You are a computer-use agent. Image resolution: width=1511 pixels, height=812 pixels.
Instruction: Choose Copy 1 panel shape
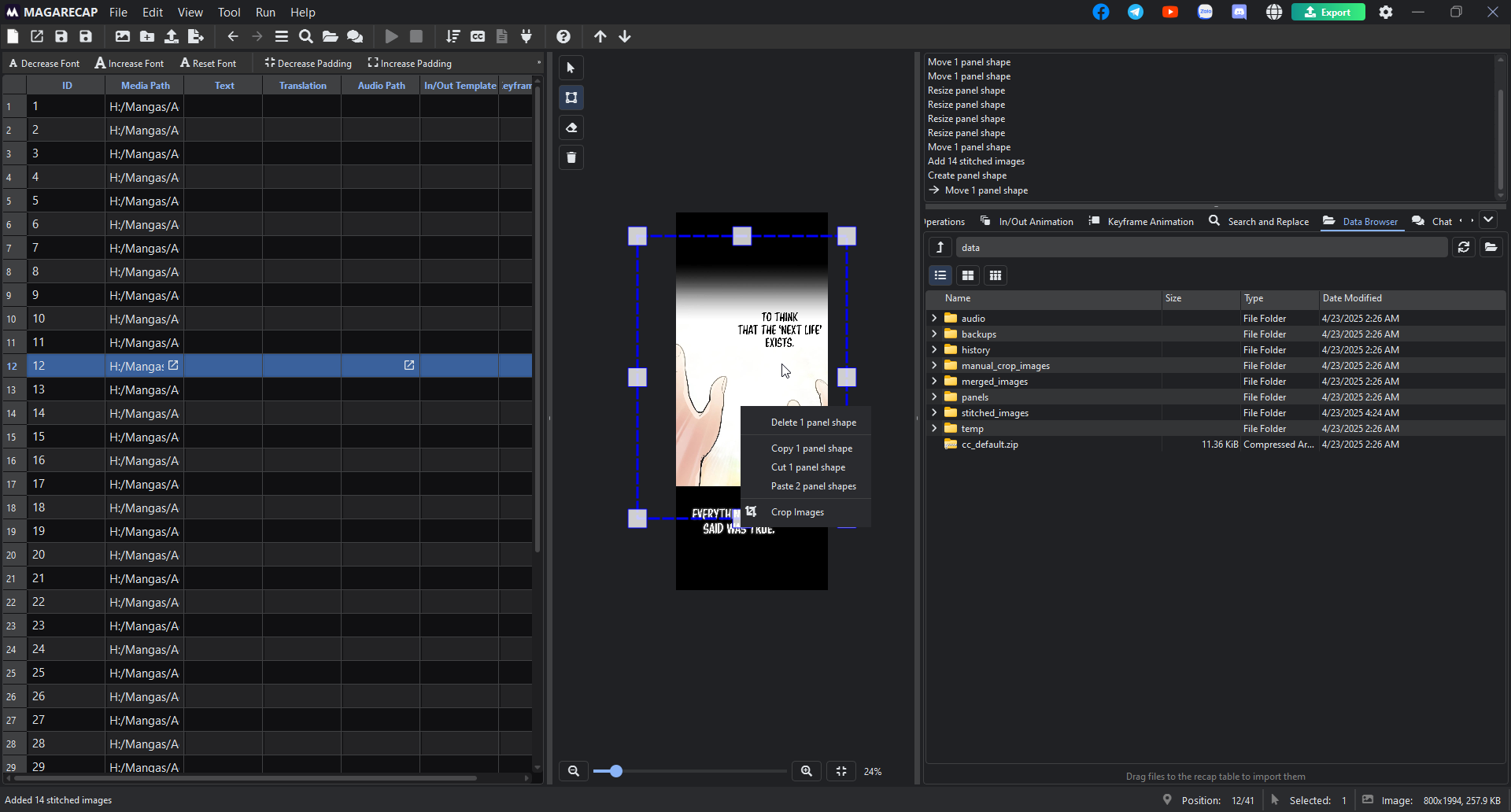806,448
